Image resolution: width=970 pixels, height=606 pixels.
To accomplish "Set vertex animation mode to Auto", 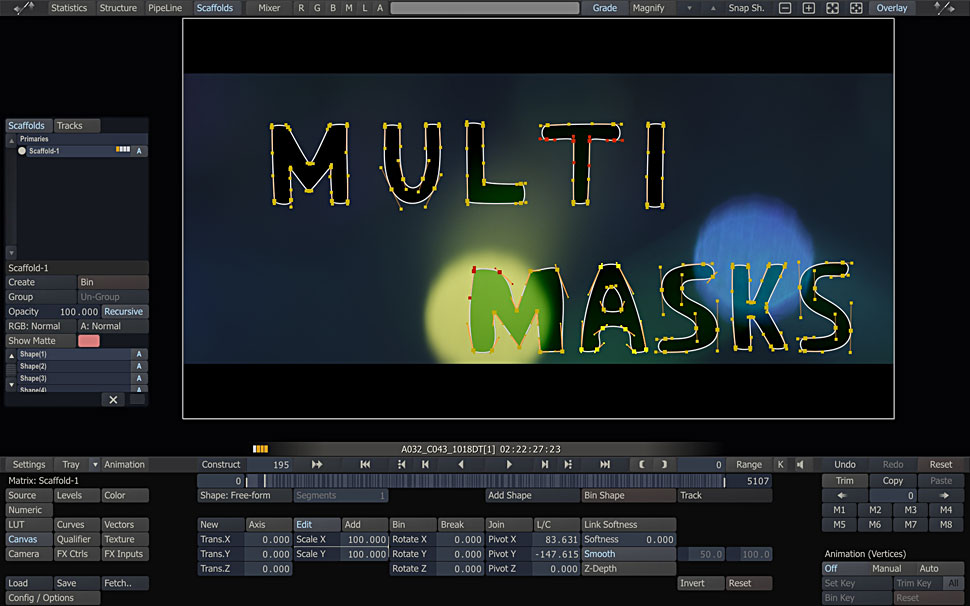I will pos(928,569).
